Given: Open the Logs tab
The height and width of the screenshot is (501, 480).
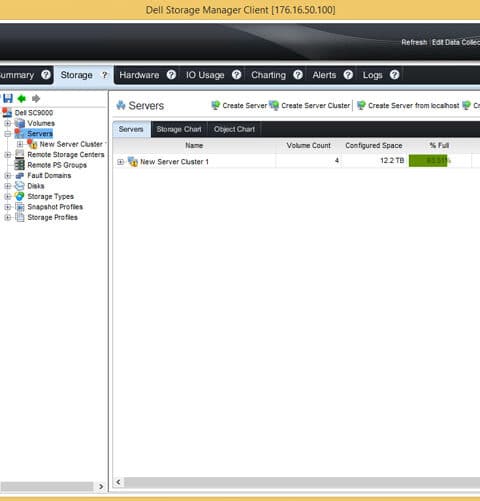Looking at the screenshot, I should pyautogui.click(x=372, y=75).
